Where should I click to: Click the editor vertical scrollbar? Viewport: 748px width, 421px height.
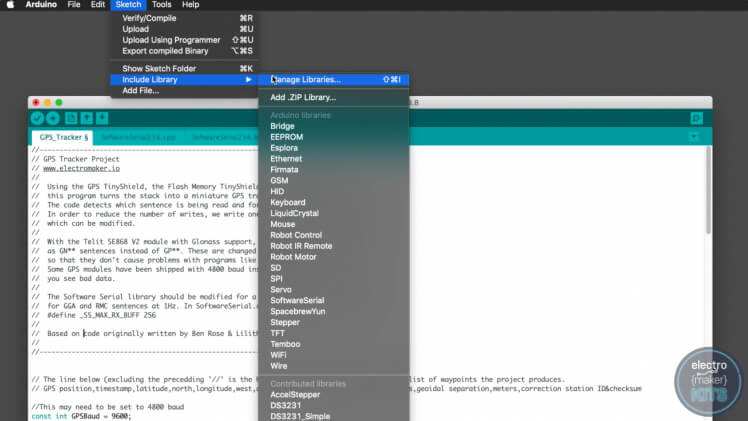708,191
